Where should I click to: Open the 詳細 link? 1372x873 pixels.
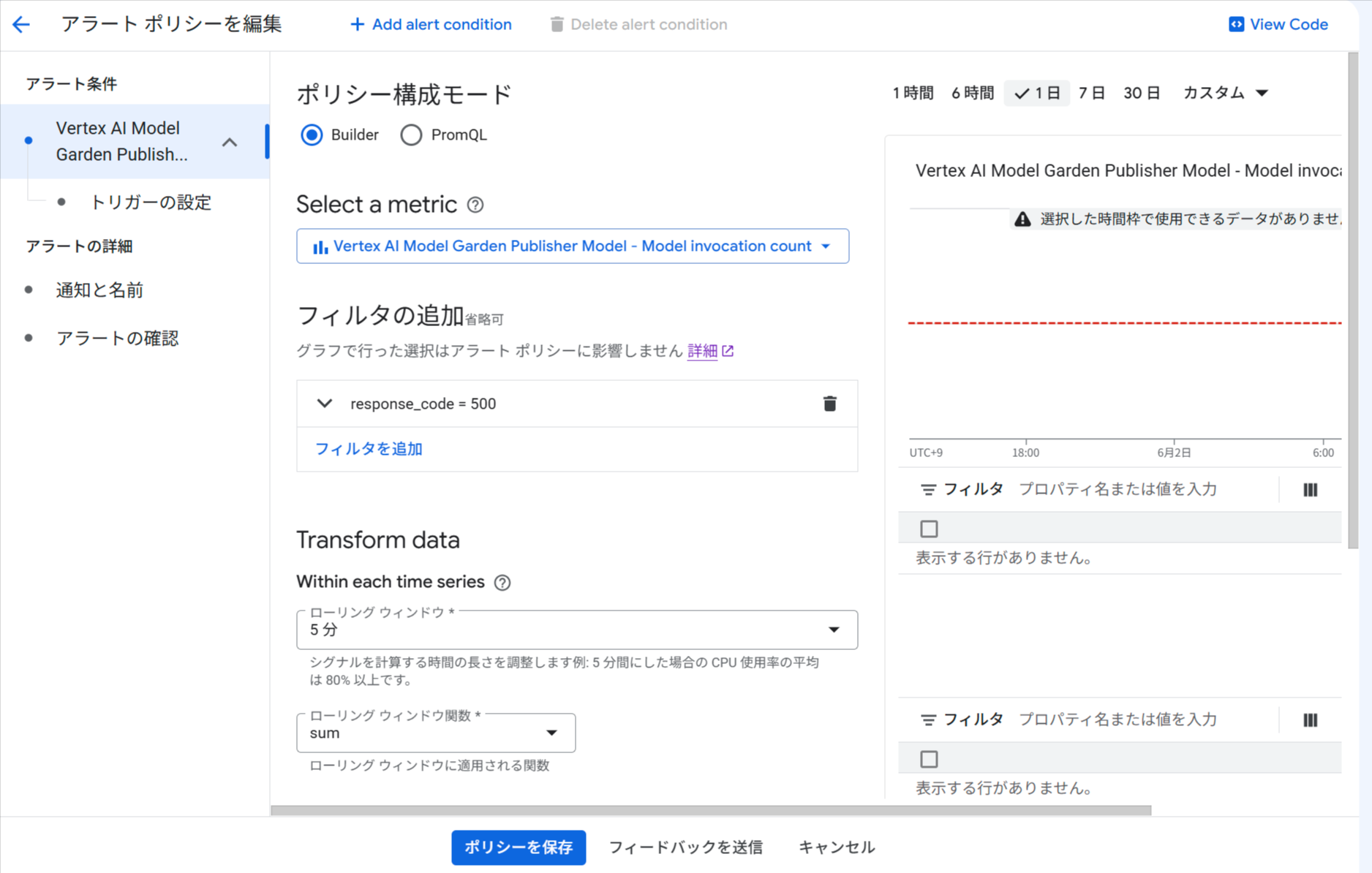click(x=702, y=351)
